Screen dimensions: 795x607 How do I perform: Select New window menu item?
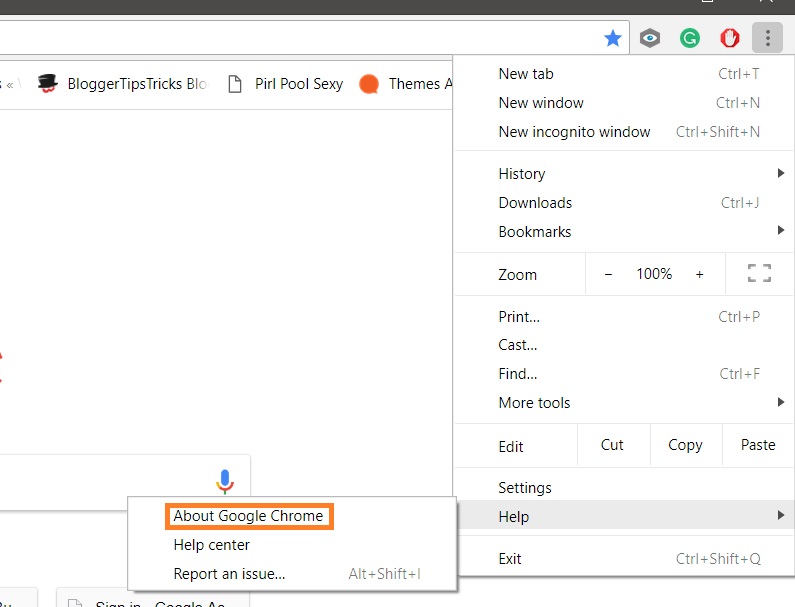[624, 103]
